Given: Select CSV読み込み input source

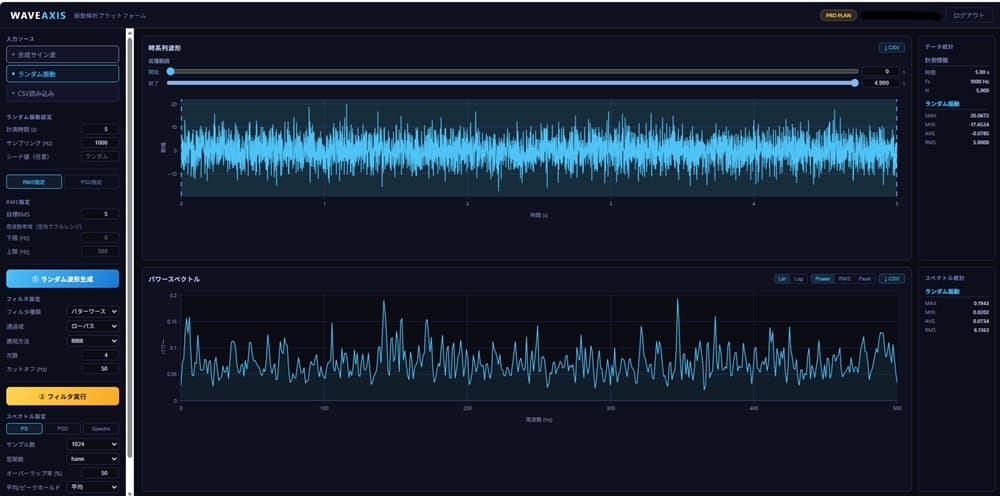Looking at the screenshot, I should 62,93.
